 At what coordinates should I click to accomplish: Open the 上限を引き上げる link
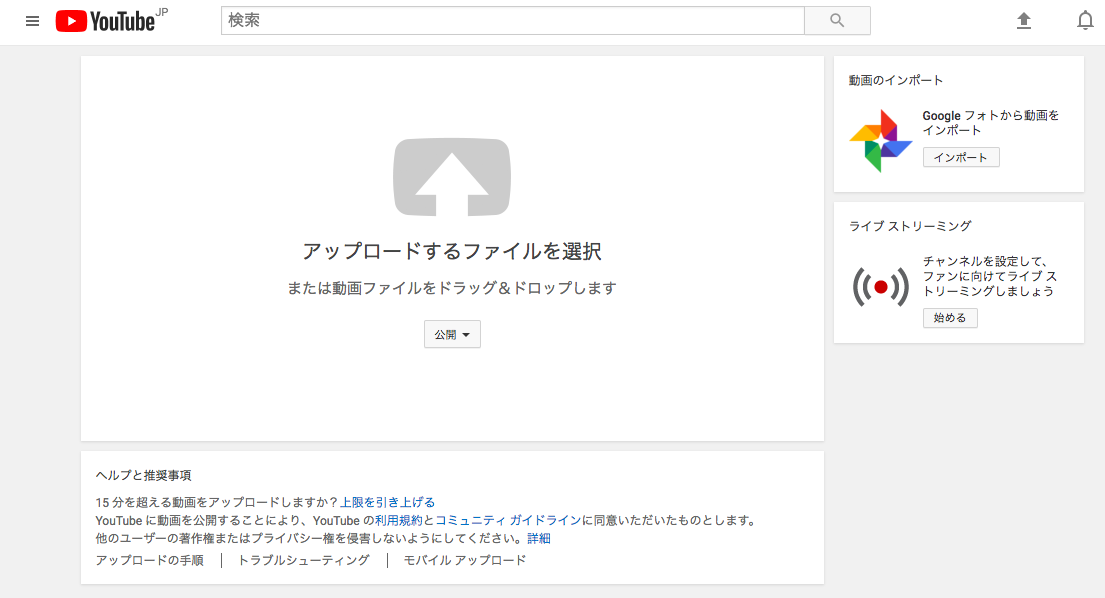(x=388, y=502)
